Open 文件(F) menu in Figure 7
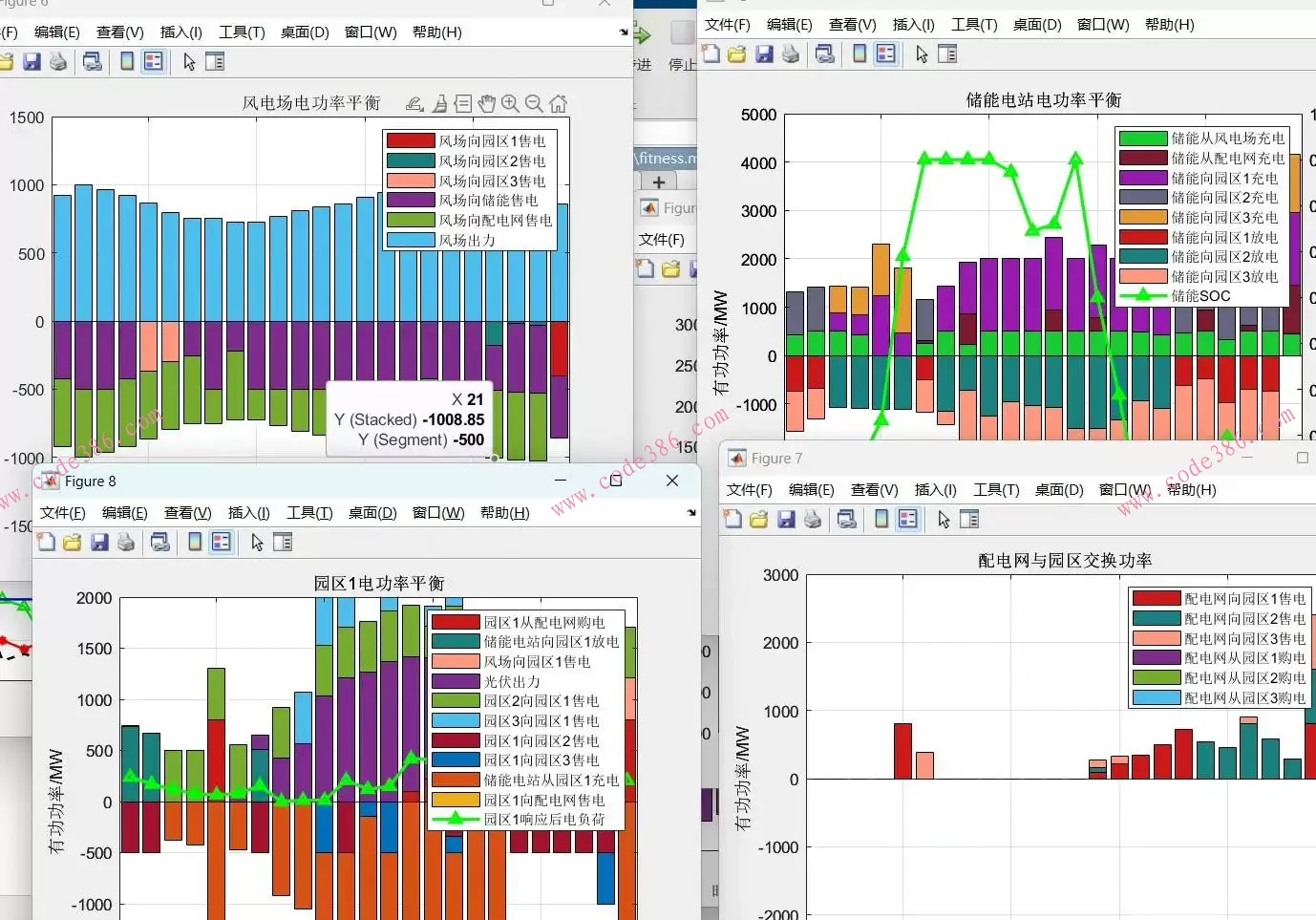1316x920 pixels. coord(749,490)
